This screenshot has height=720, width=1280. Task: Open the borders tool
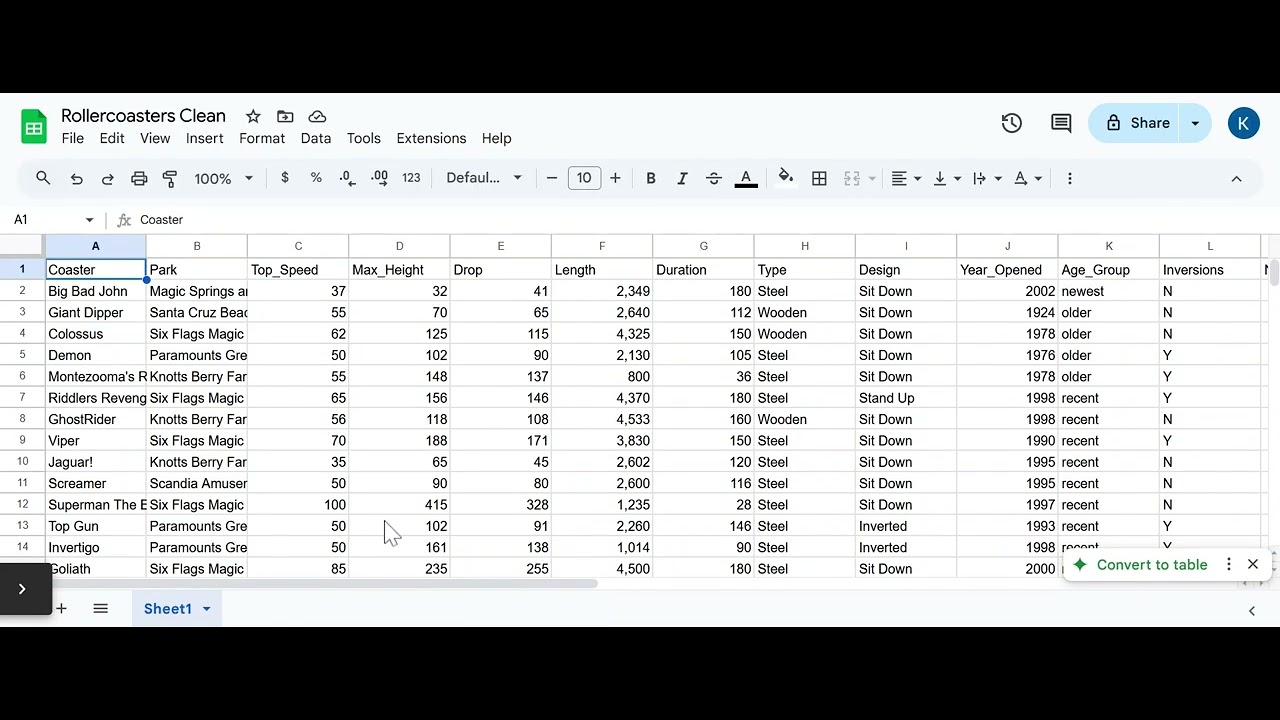click(819, 178)
